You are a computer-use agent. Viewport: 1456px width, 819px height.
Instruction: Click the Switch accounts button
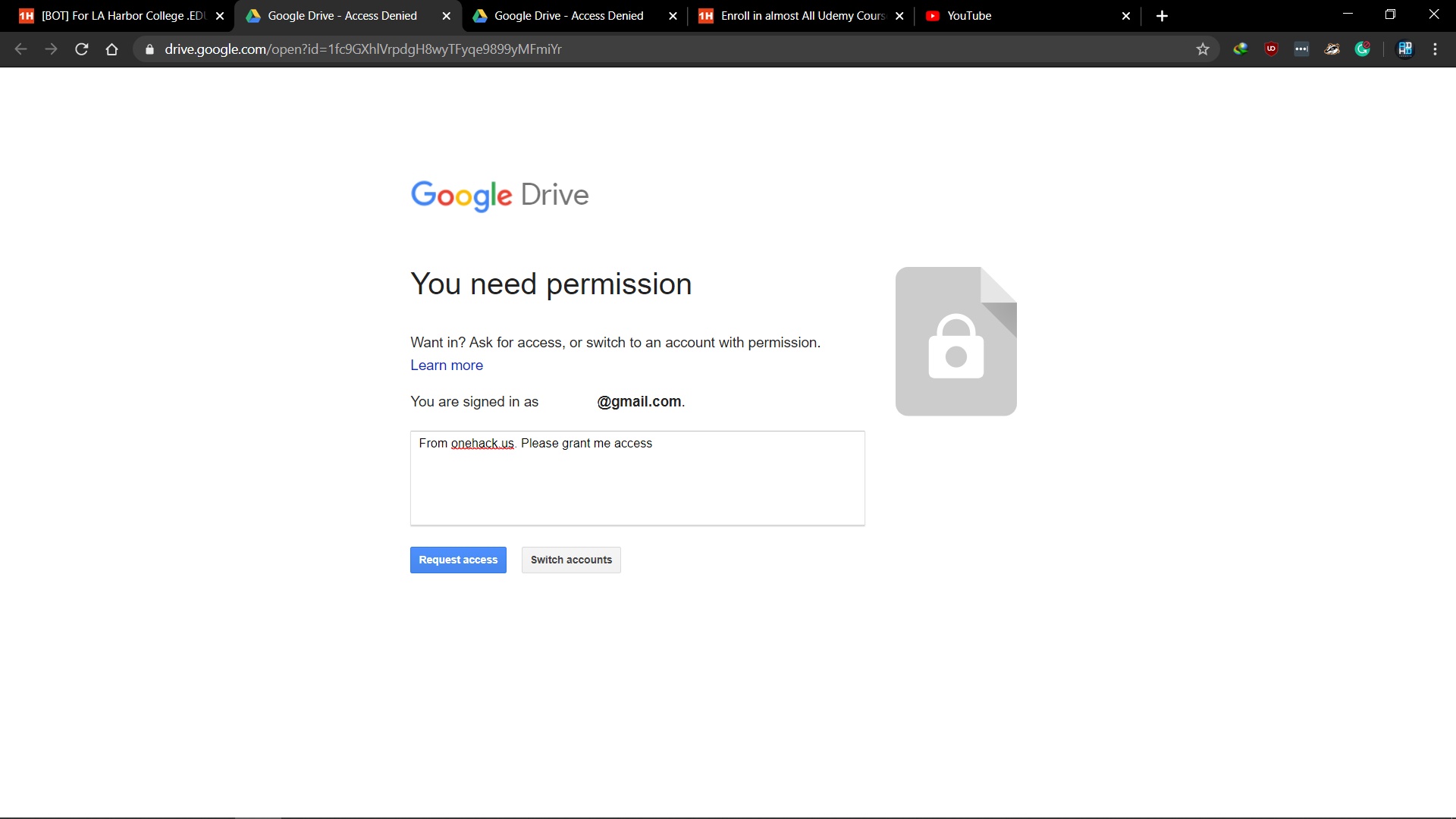[x=571, y=560]
